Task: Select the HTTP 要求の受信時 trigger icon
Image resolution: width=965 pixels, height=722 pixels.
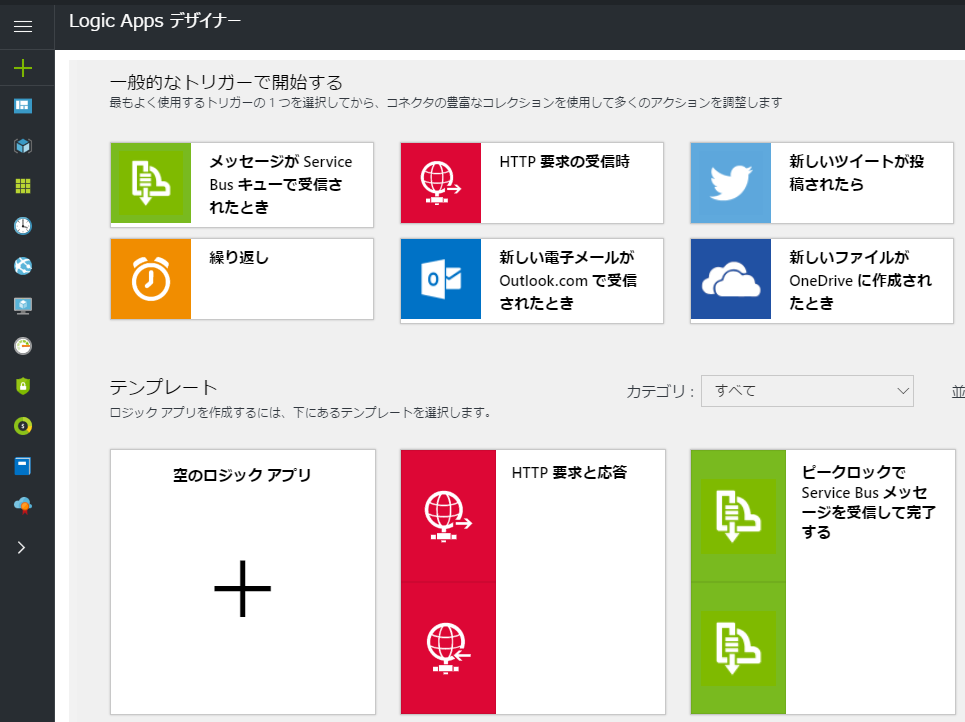Action: coord(441,183)
